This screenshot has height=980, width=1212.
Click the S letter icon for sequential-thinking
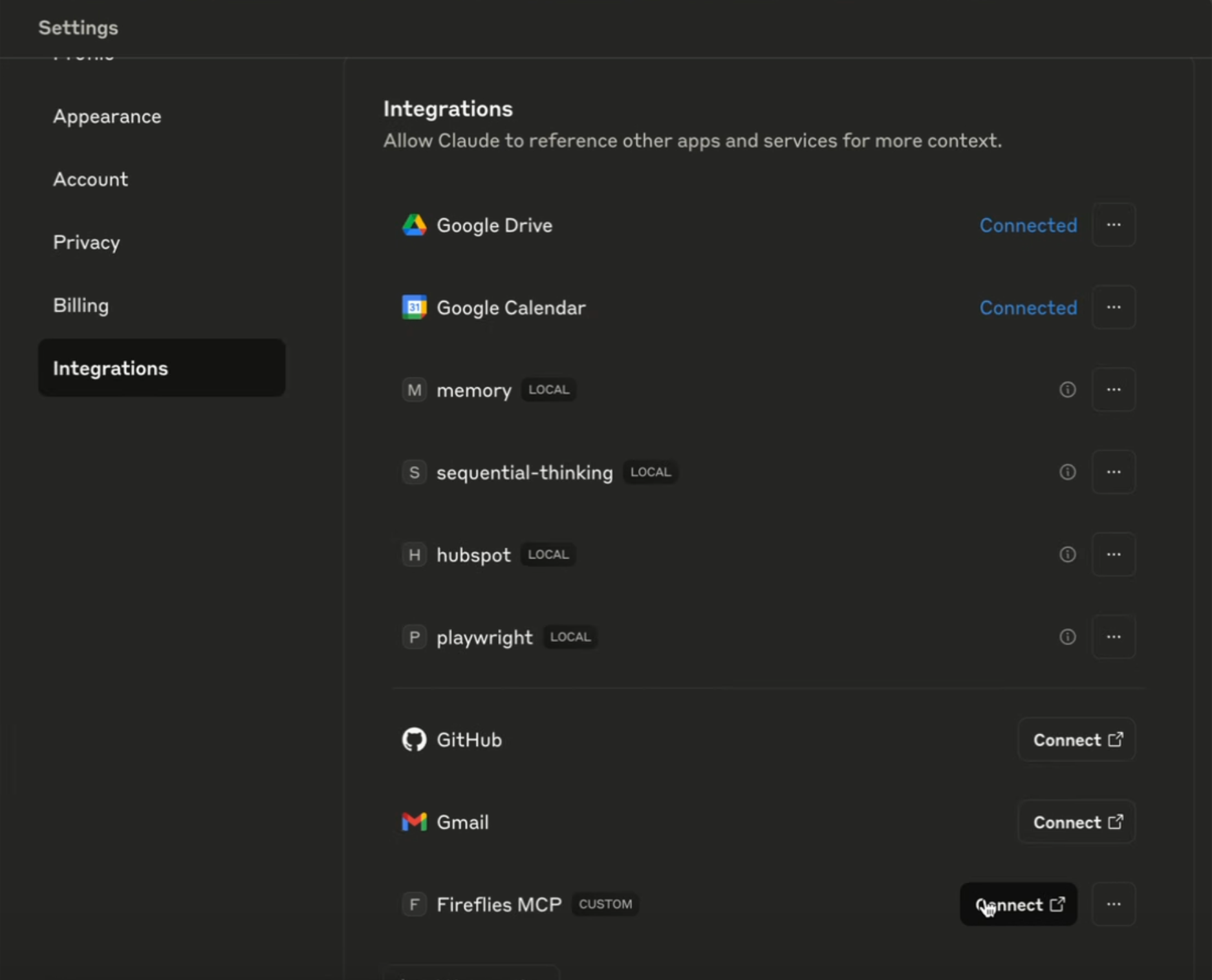[x=415, y=472]
